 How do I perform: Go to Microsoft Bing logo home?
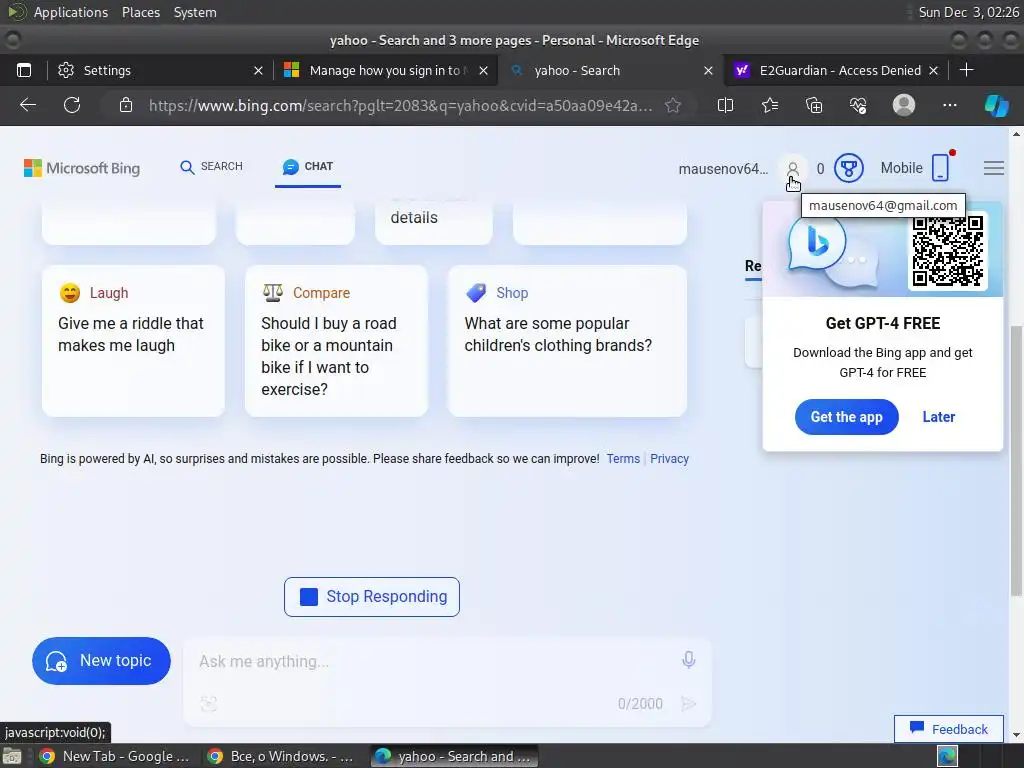(x=82, y=168)
